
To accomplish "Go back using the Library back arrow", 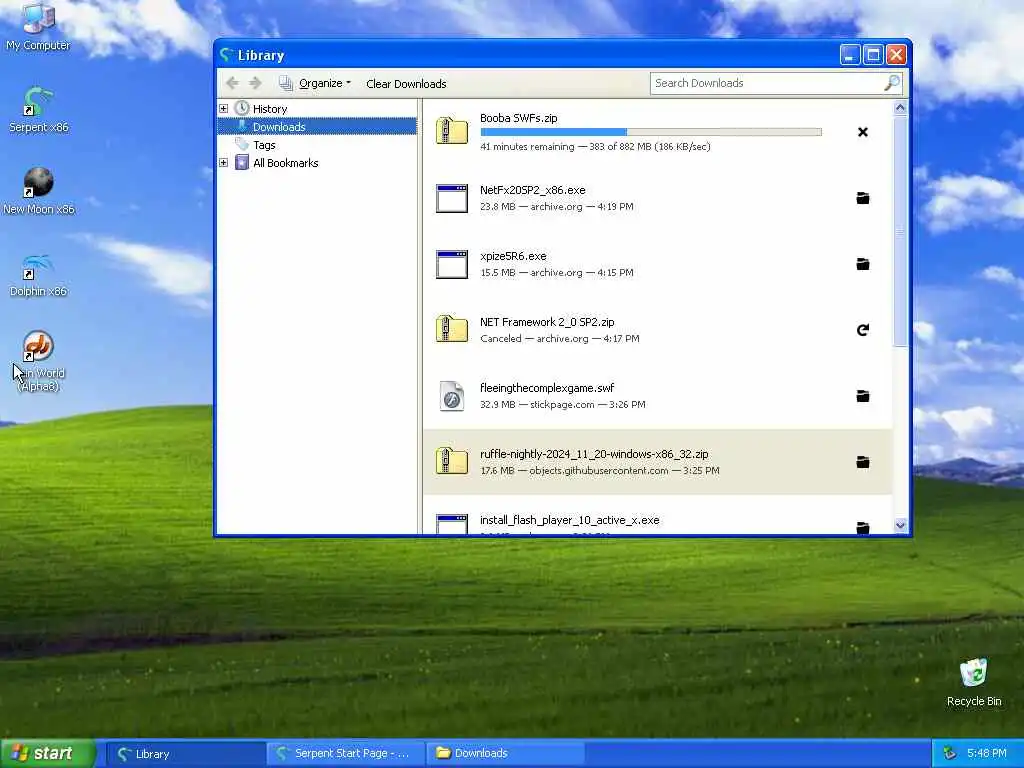I will pyautogui.click(x=232, y=83).
